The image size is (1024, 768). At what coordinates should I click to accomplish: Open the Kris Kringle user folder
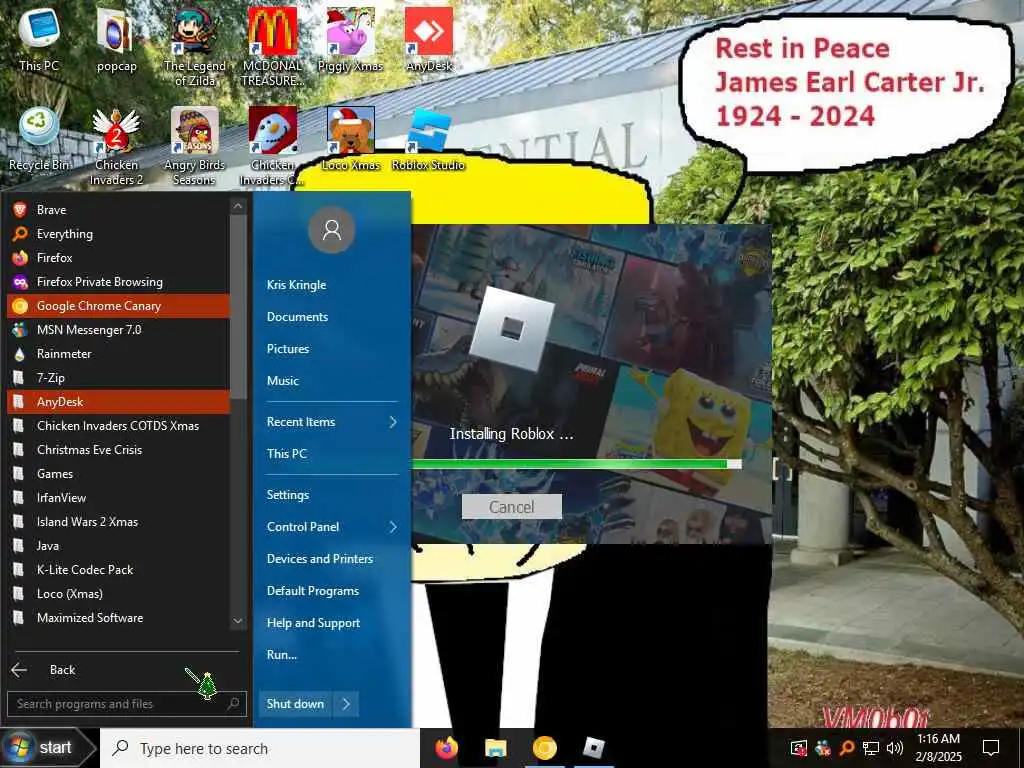[x=296, y=285]
